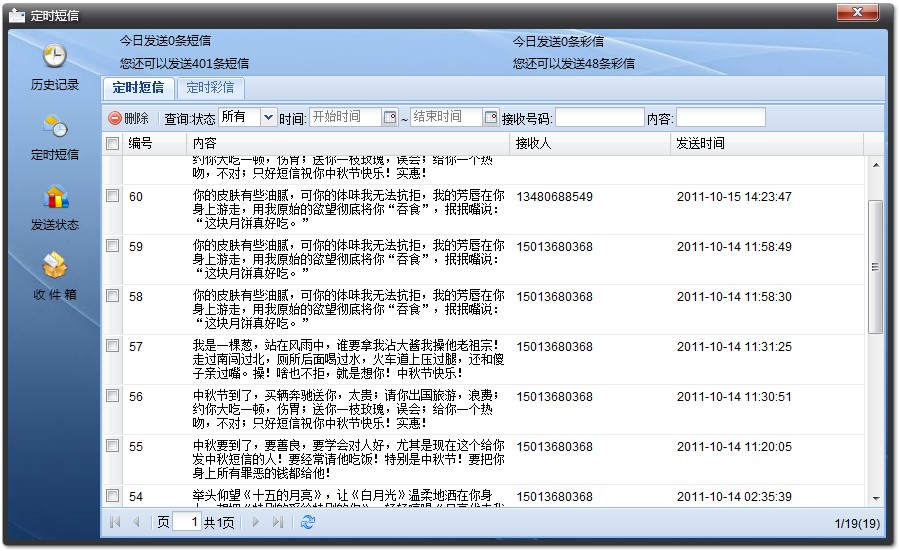
Task: Go to first page arrow icon
Action: click(x=115, y=522)
